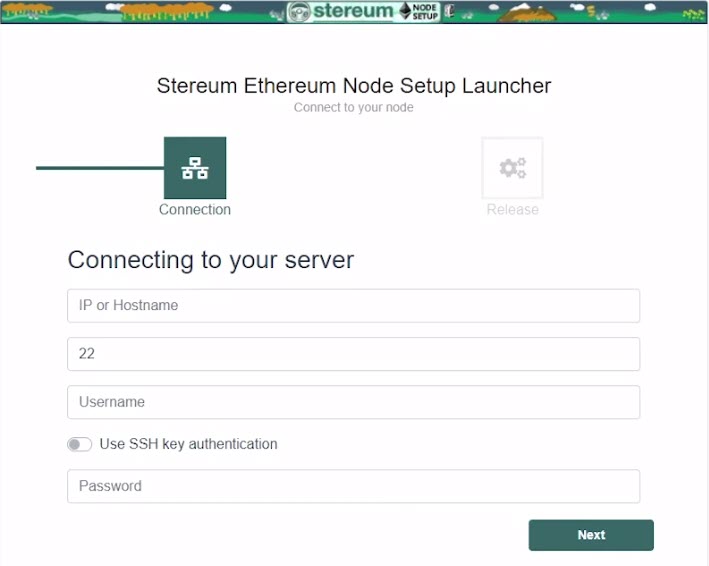
Task: Click the yellow dollar sign in the banner
Action: pyautogui.click(x=591, y=11)
